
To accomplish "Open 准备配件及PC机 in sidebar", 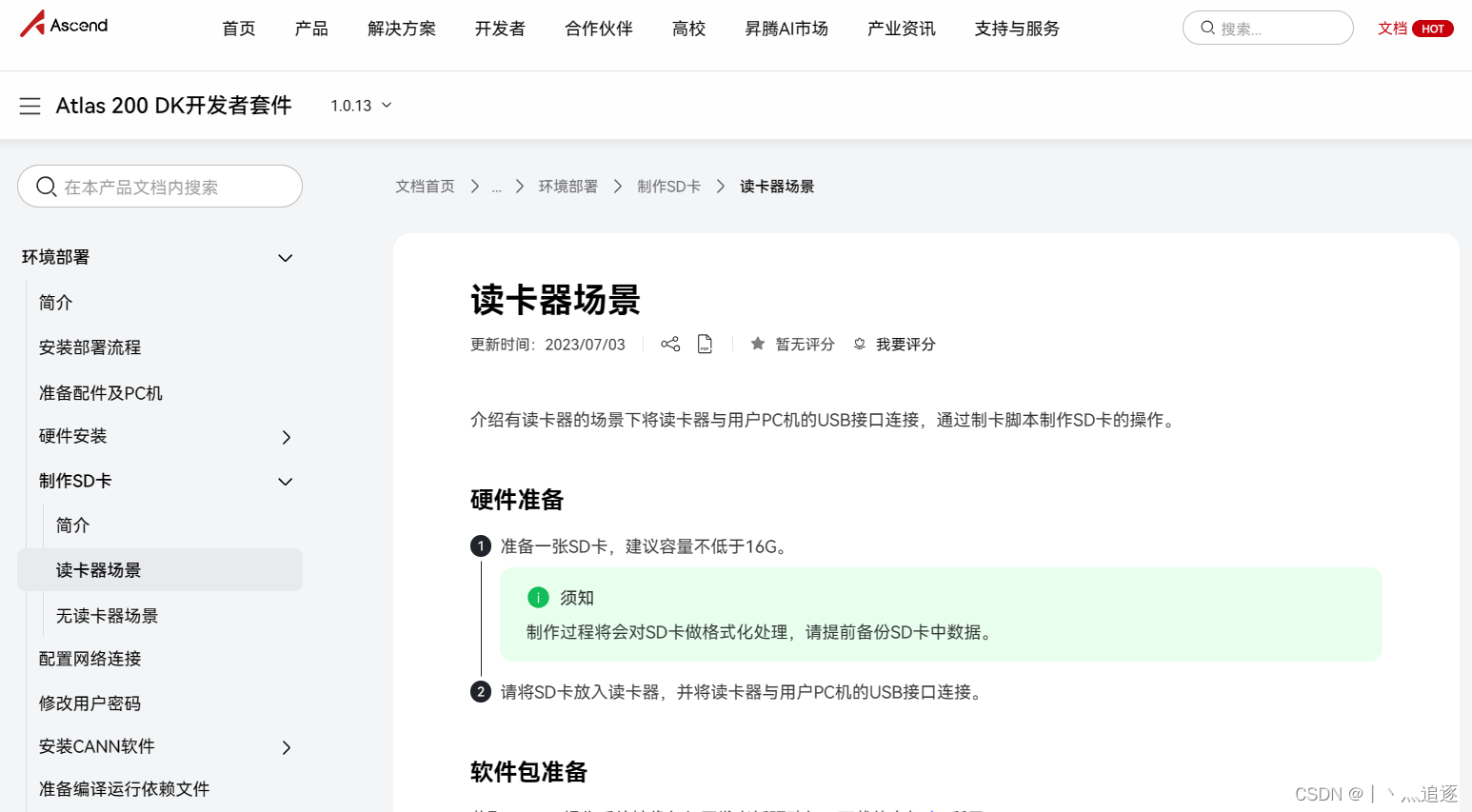I will tap(100, 392).
